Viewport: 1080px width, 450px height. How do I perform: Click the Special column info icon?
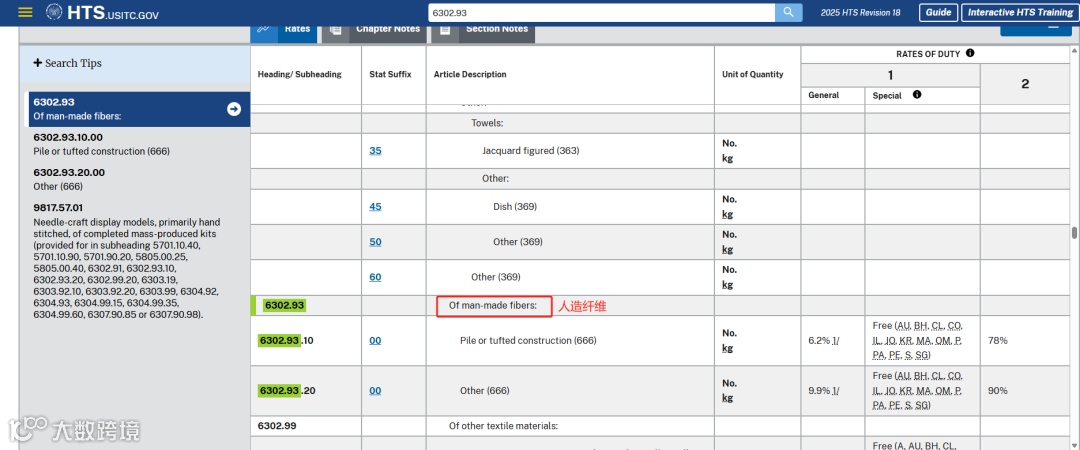coord(917,95)
